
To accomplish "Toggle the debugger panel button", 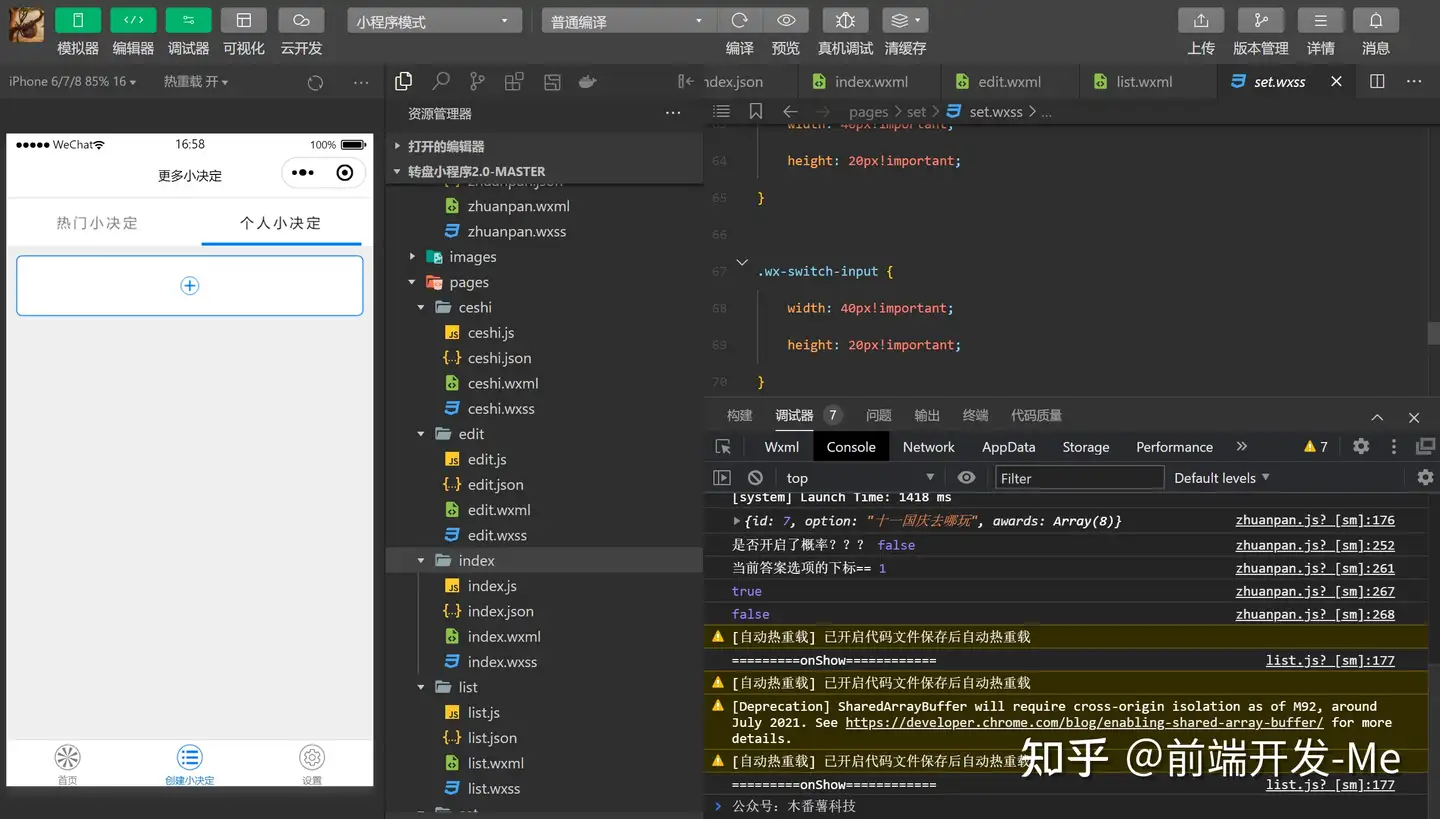I will pos(188,21).
